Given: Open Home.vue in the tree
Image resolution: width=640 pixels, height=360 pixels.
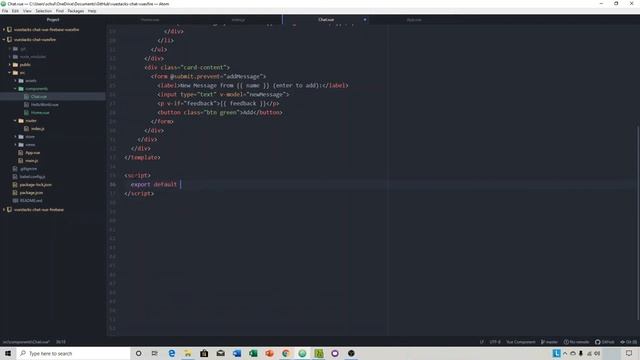Looking at the screenshot, I should click(40, 113).
